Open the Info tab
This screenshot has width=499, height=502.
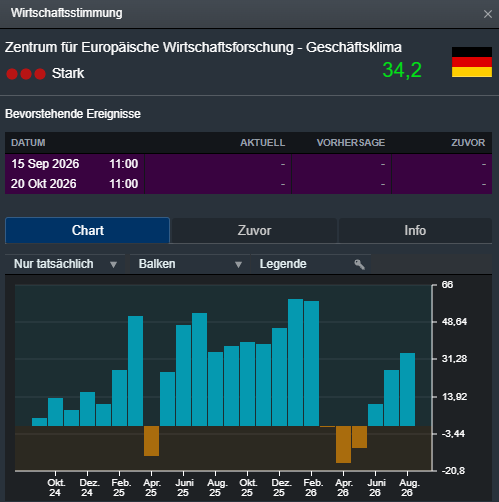pyautogui.click(x=415, y=231)
